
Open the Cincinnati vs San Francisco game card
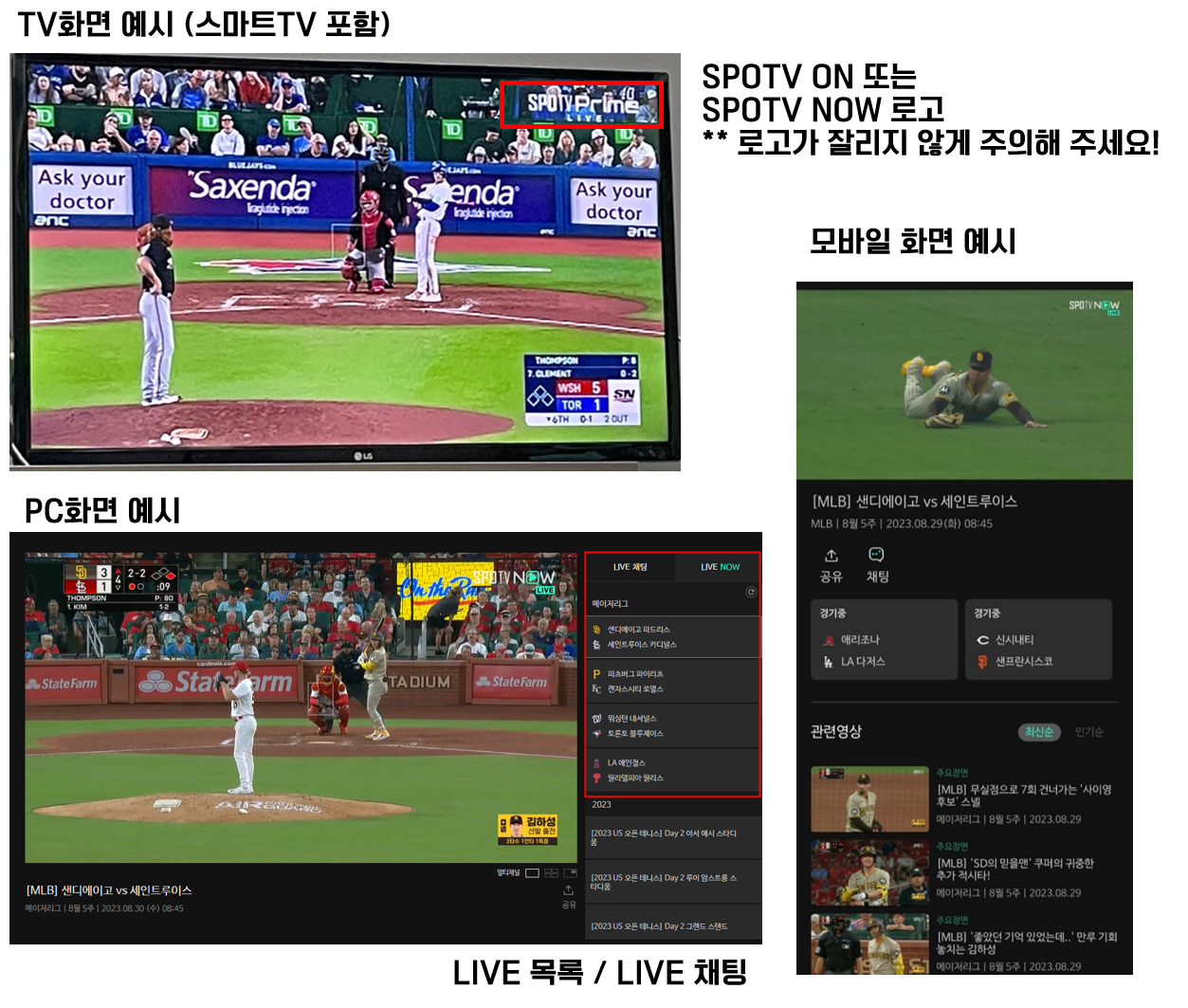click(1038, 640)
